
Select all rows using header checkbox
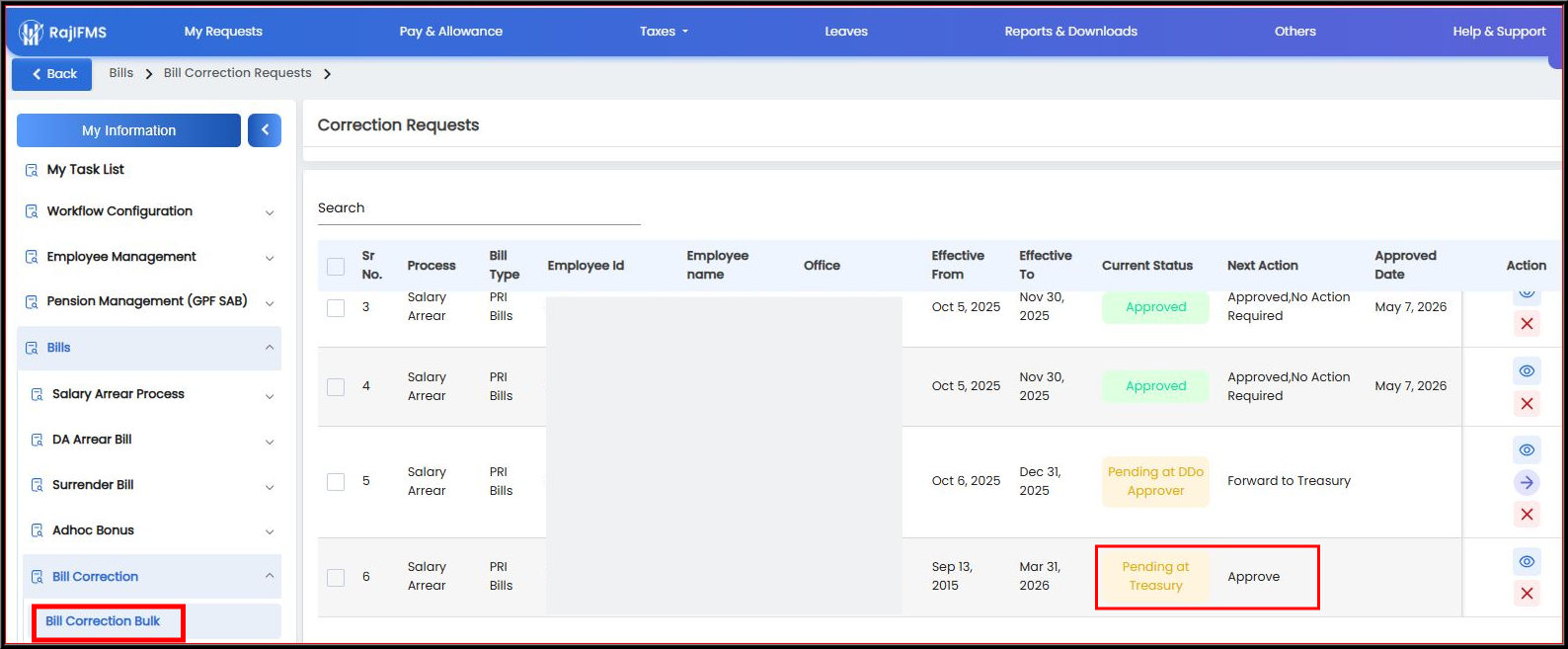(336, 266)
